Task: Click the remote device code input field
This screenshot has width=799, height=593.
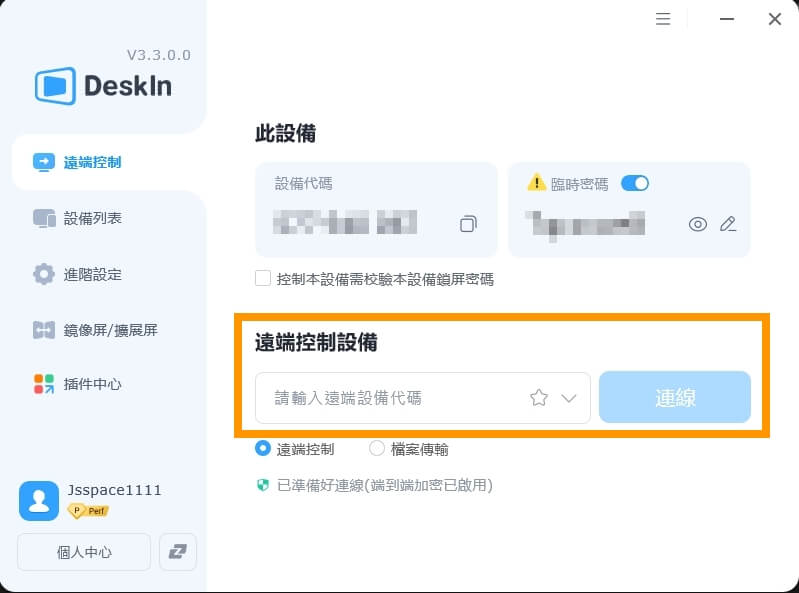Action: pyautogui.click(x=422, y=397)
